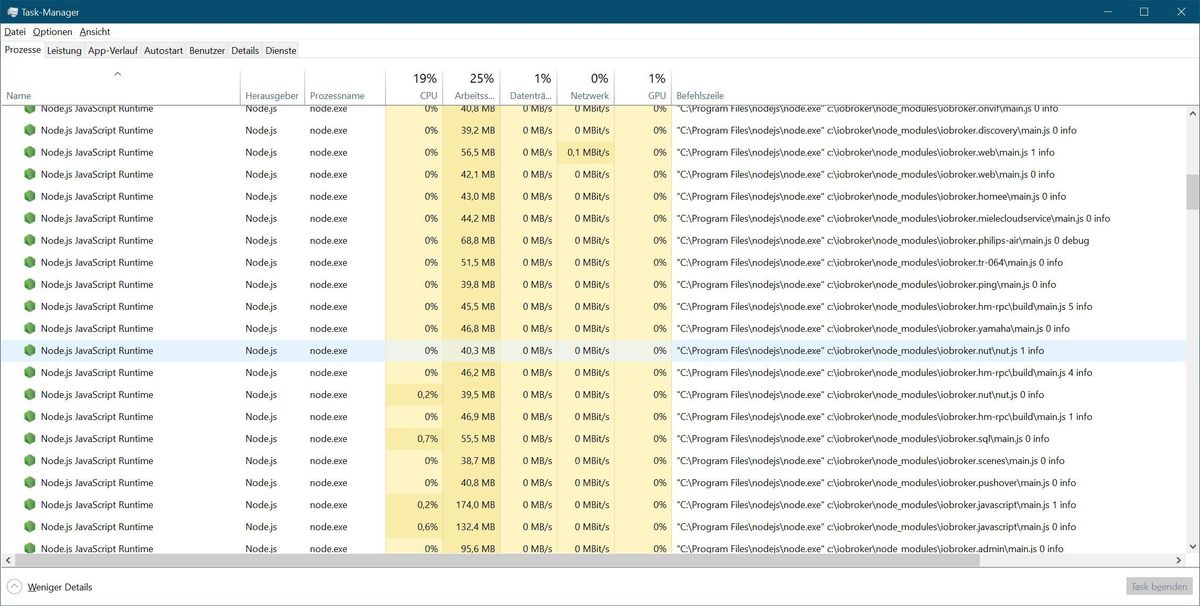Screen dimensions: 1200x606
Task: Click the 38,7 MB memory value in the scenes row
Action: tap(477, 460)
